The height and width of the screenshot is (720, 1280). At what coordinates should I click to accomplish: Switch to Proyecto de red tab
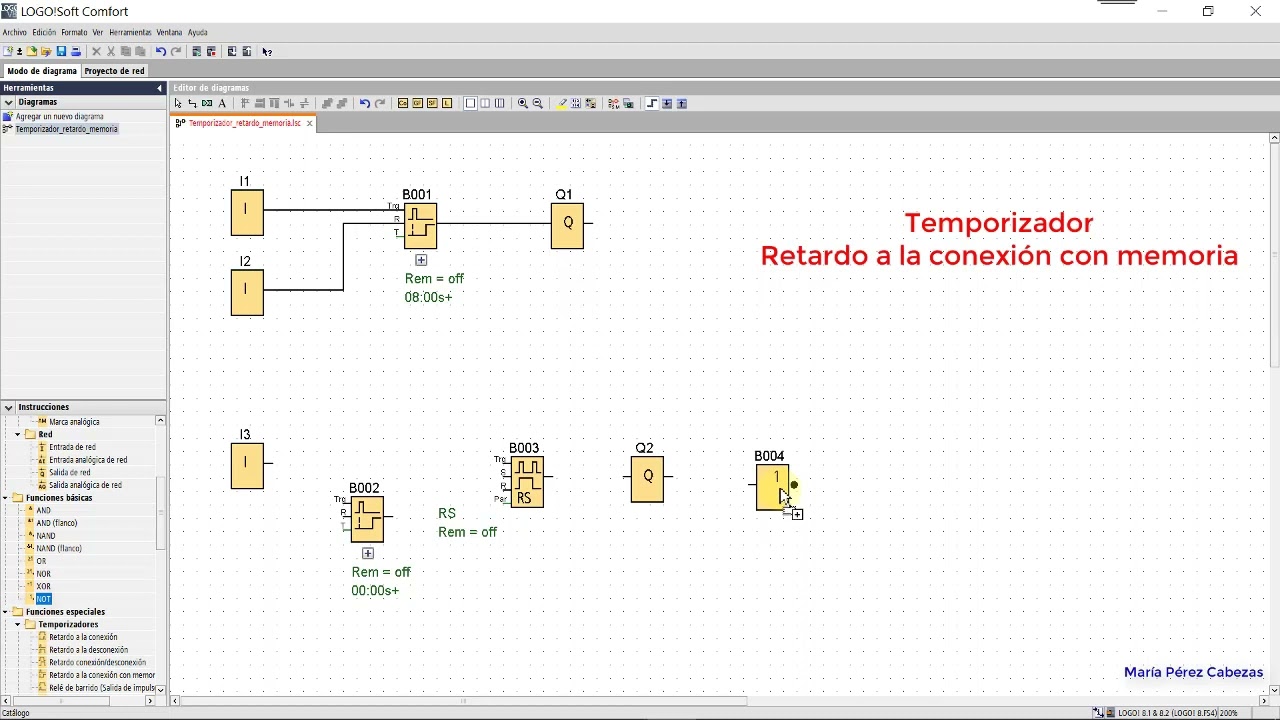point(114,71)
